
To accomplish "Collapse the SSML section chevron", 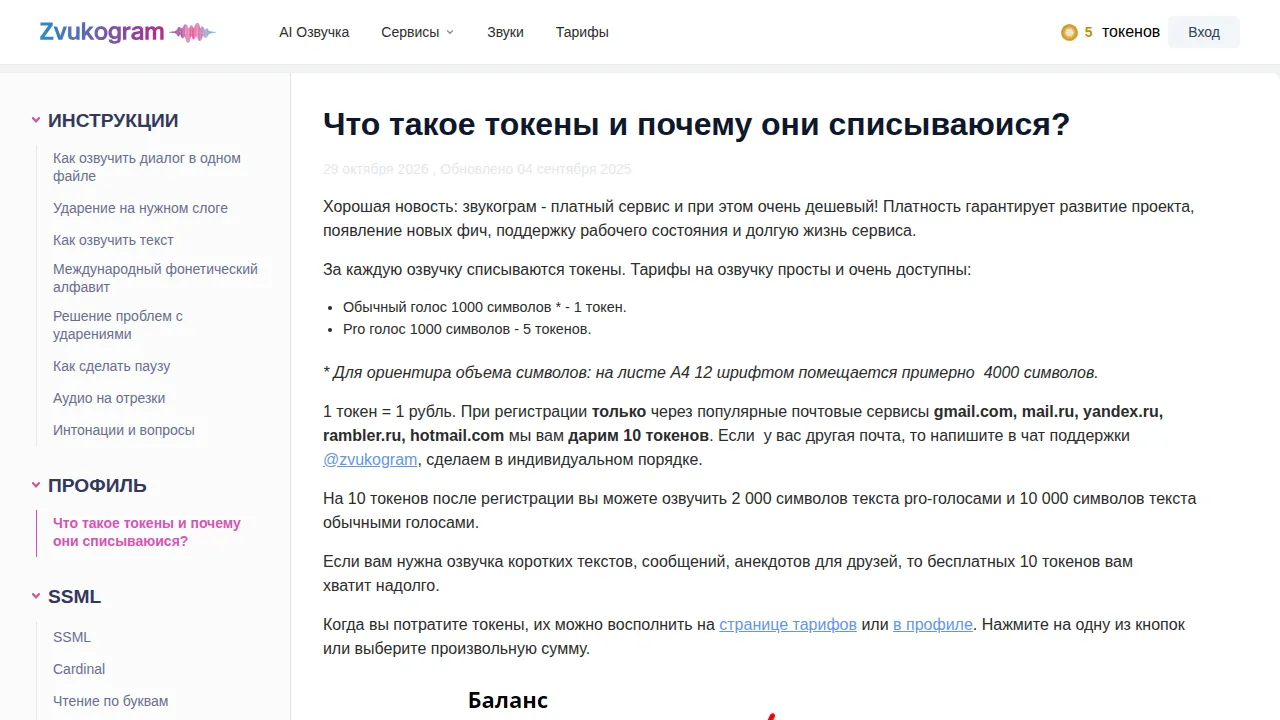I will tap(36, 597).
